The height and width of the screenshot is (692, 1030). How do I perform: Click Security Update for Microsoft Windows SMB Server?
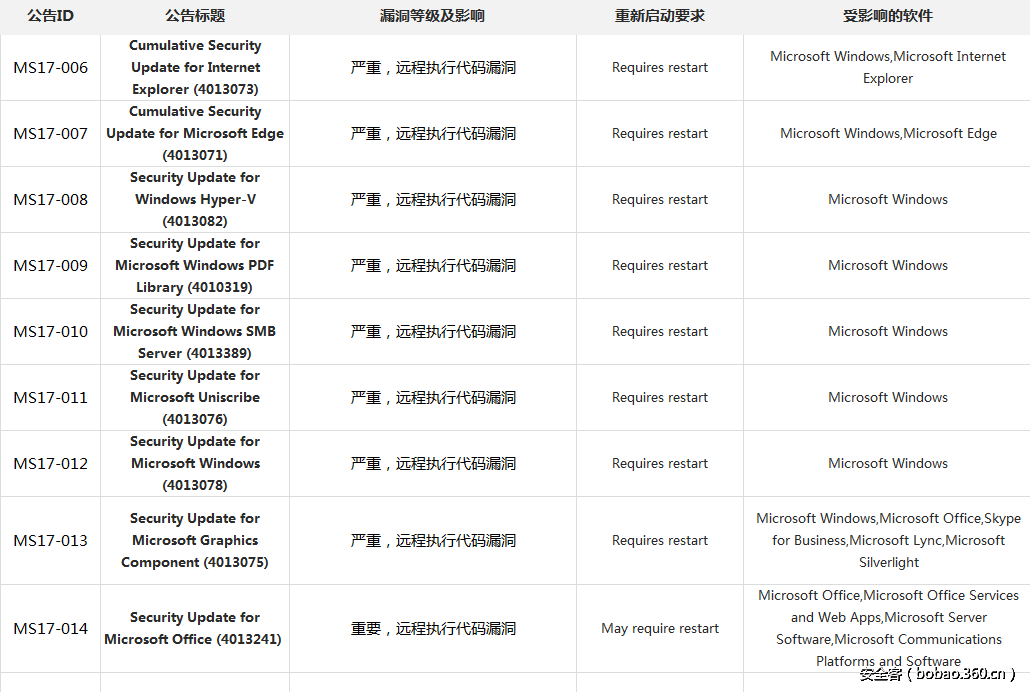tap(195, 331)
